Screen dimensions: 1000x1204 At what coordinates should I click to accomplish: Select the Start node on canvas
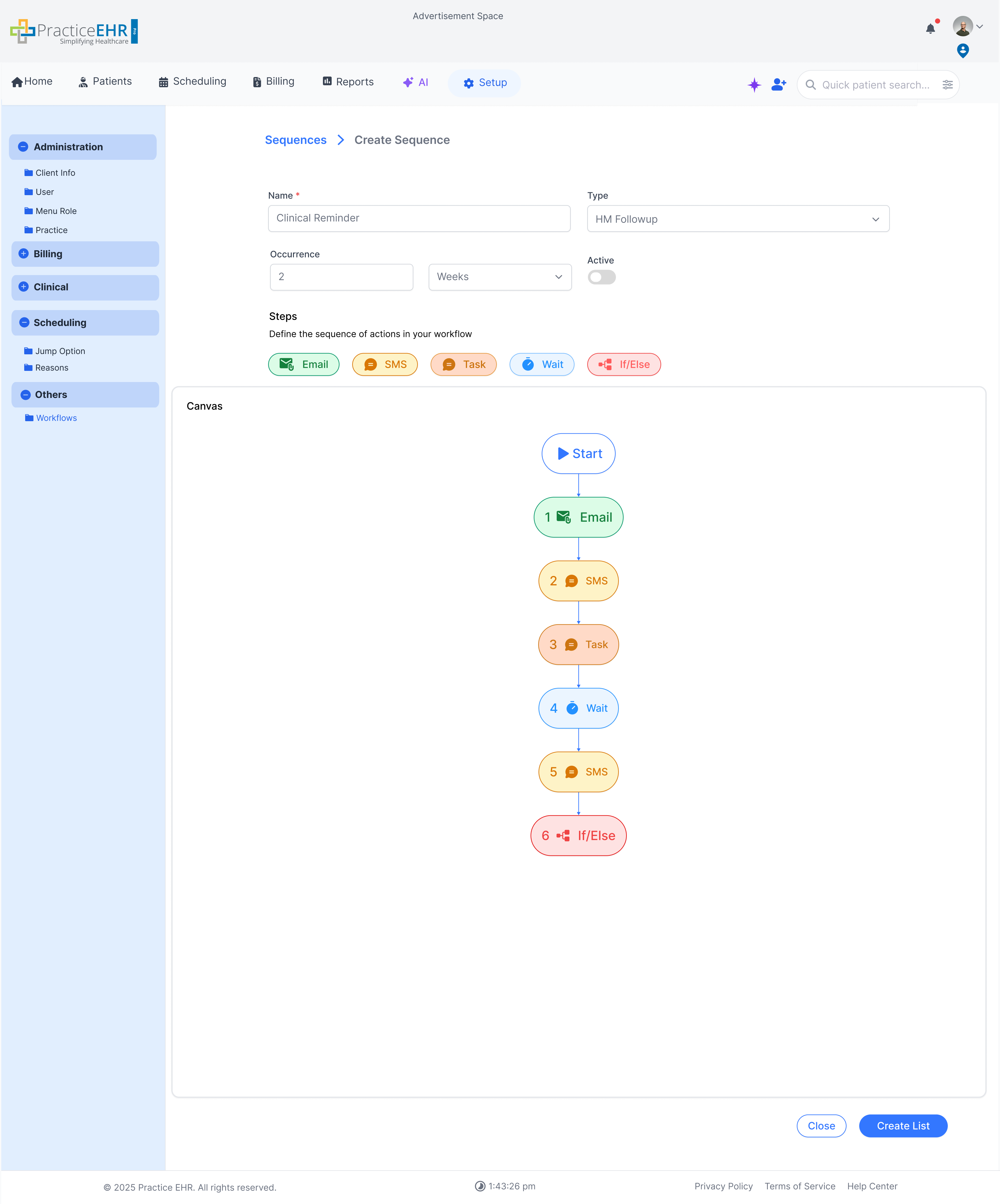point(578,454)
